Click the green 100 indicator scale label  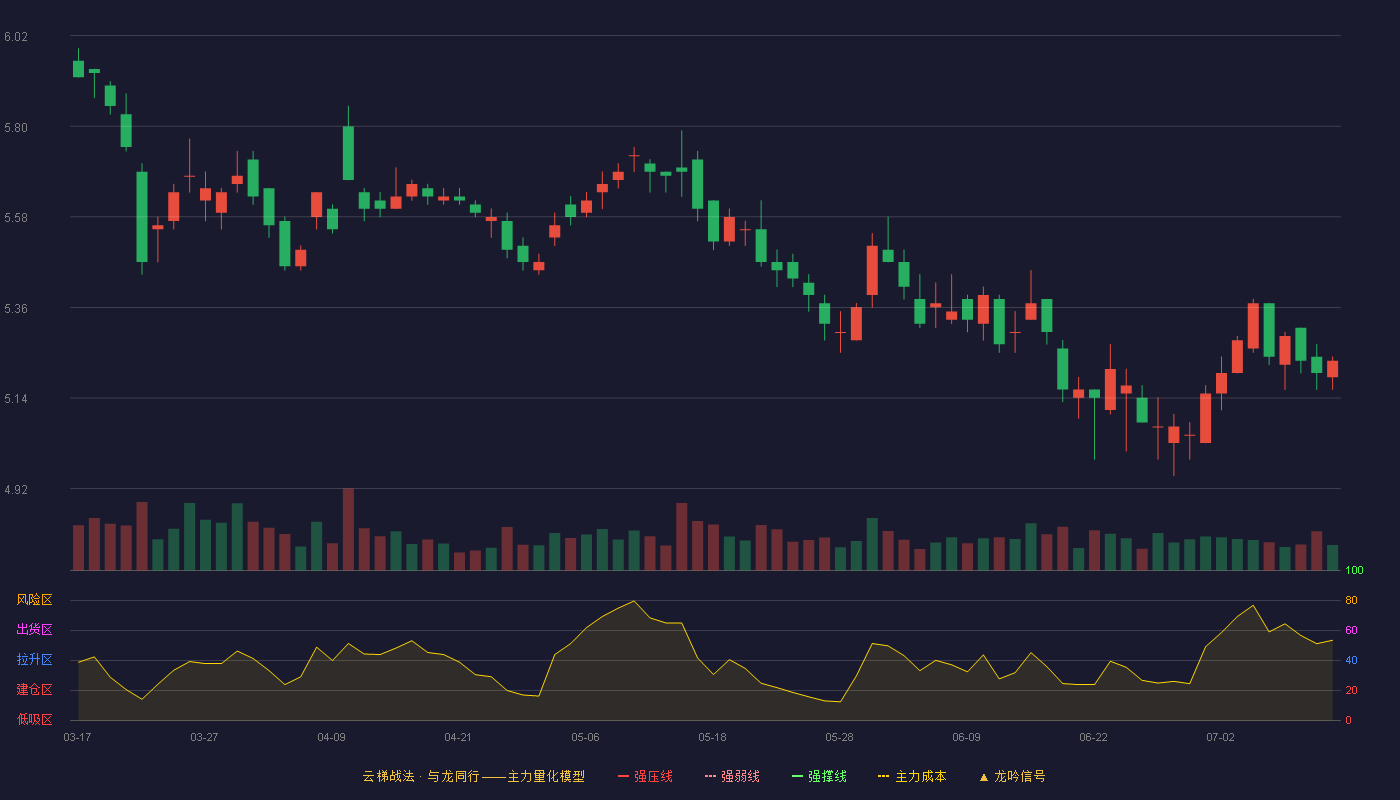(1354, 571)
